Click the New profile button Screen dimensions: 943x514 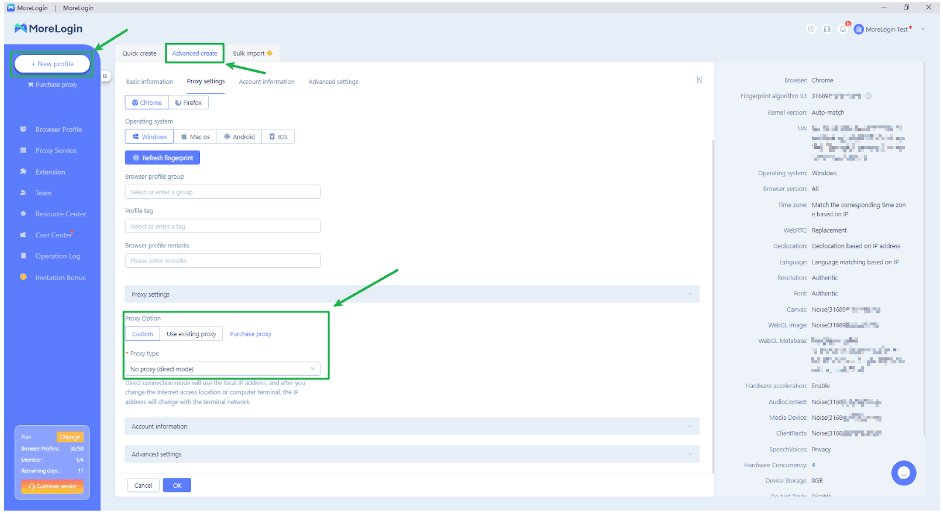coord(52,64)
